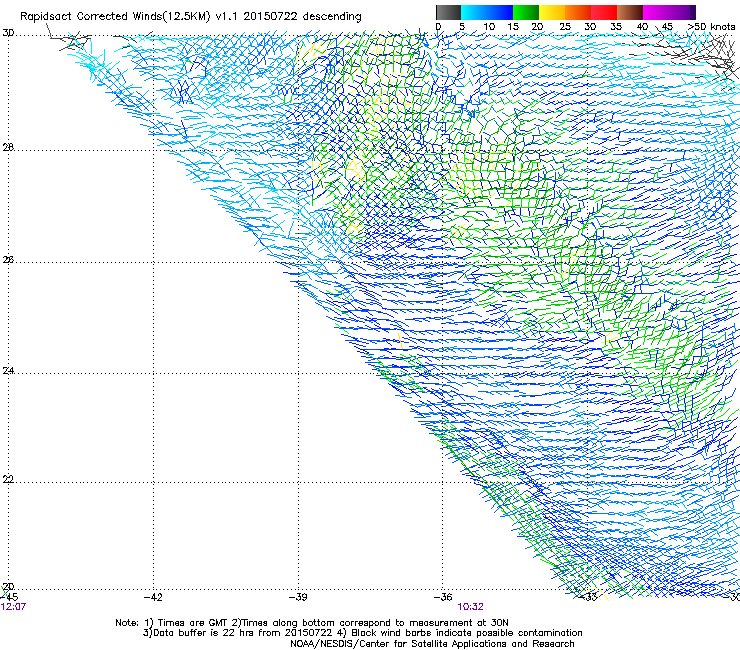Click the orange 25-30 knots color swatch
The width and height of the screenshot is (740, 650).
578,12
